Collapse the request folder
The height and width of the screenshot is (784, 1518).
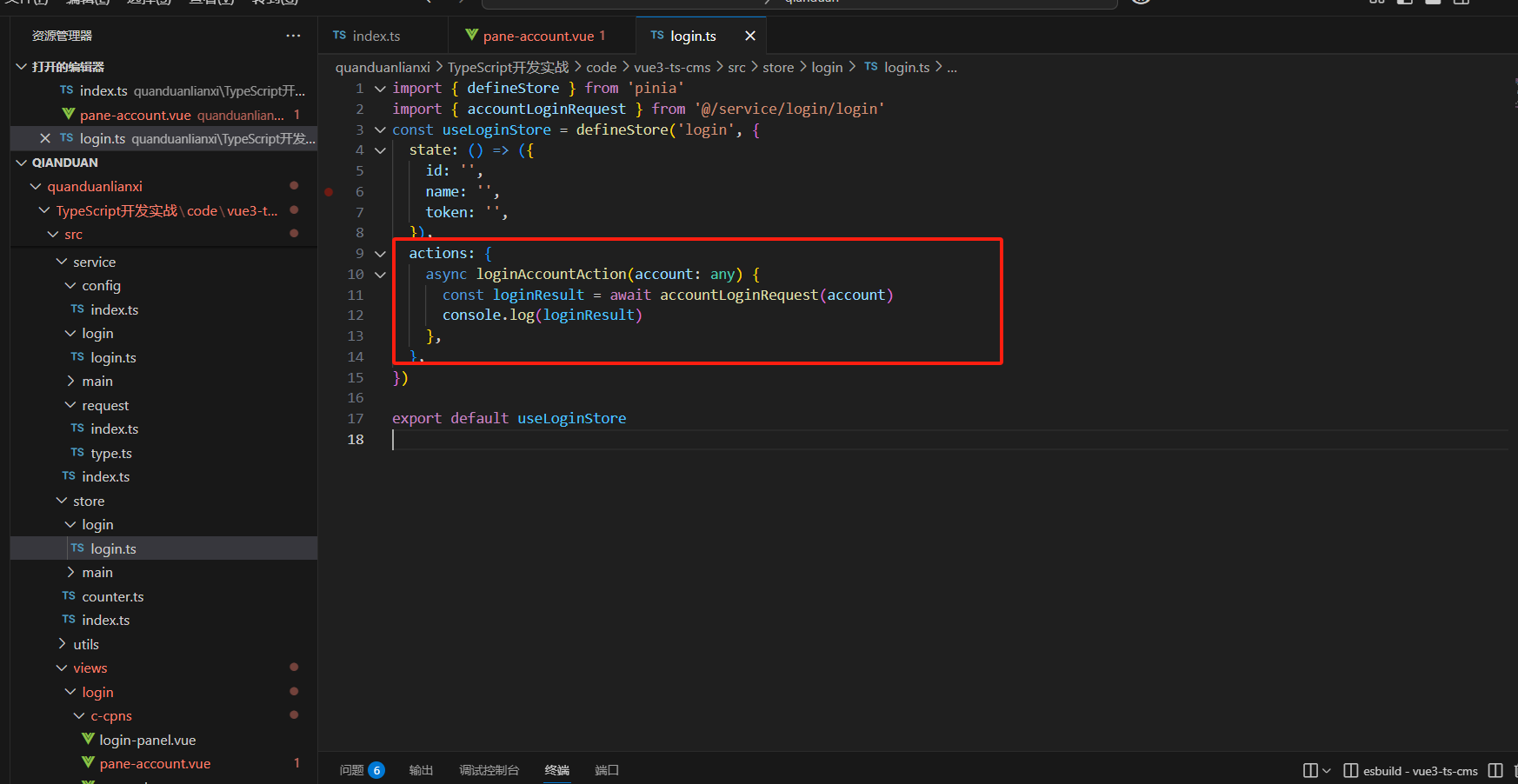pos(70,406)
